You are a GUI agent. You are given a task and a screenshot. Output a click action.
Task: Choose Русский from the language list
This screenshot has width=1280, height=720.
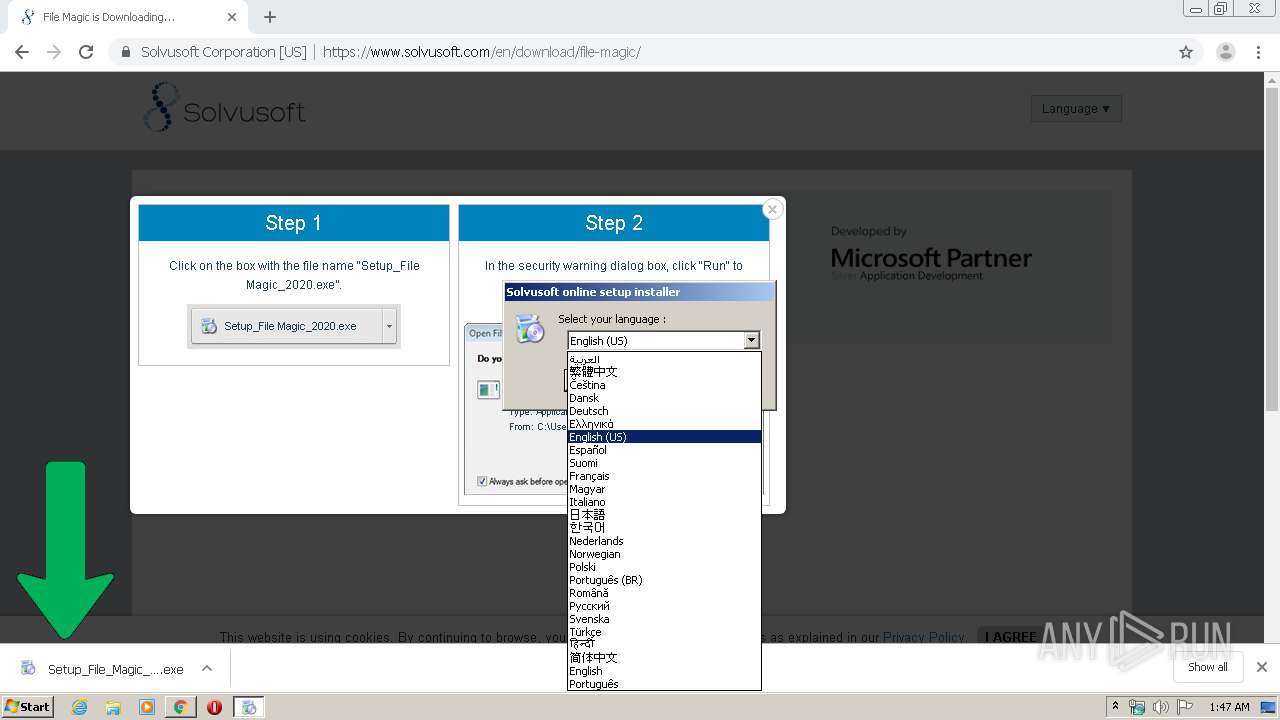(664, 606)
